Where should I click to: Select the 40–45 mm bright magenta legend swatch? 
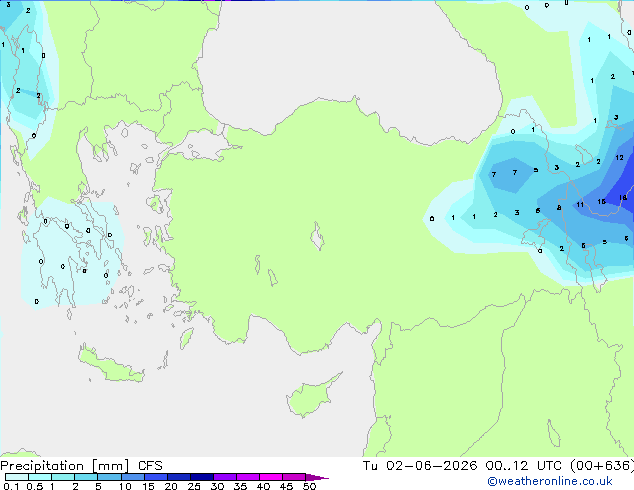(x=271, y=477)
